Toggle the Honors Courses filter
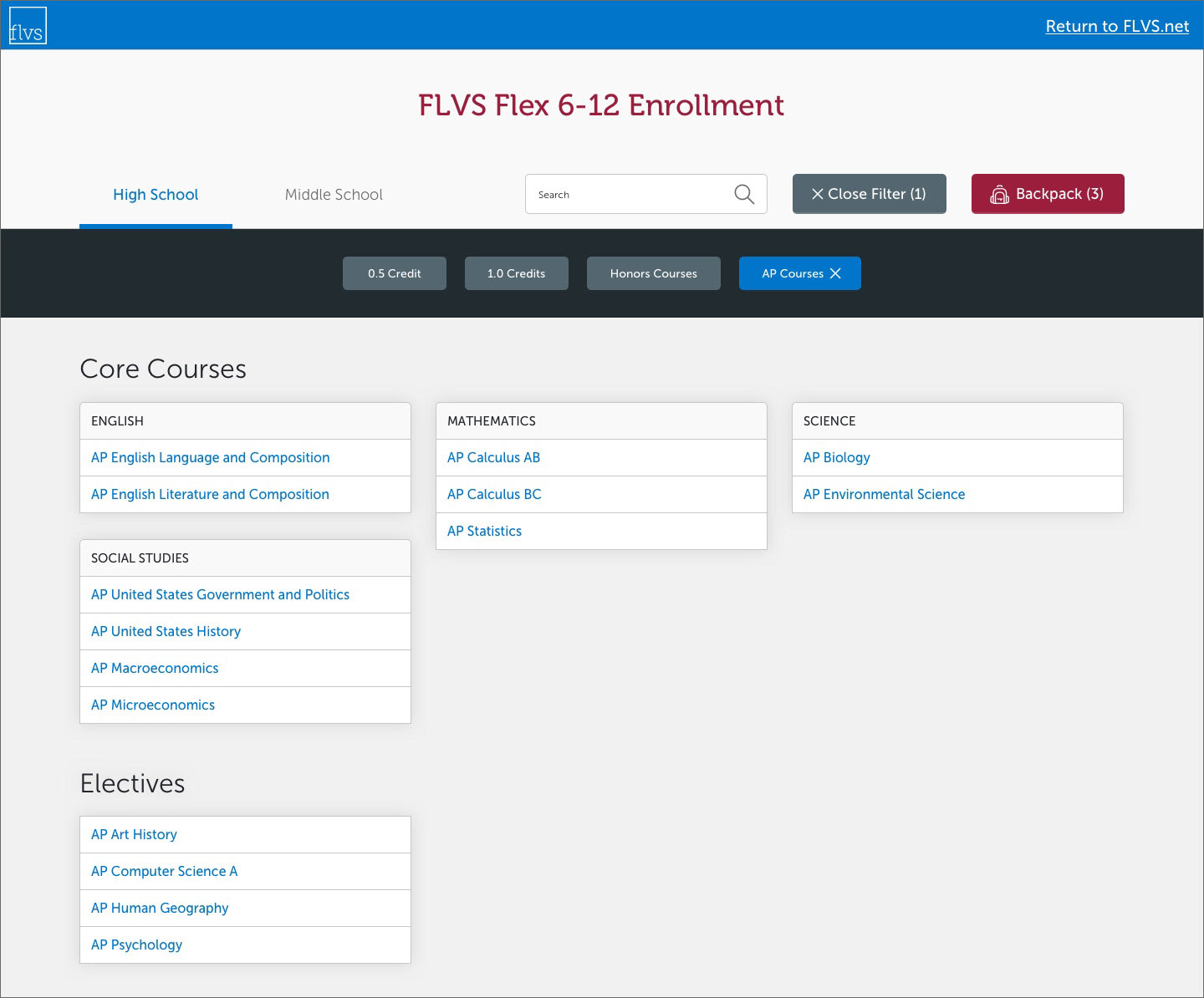 click(654, 273)
